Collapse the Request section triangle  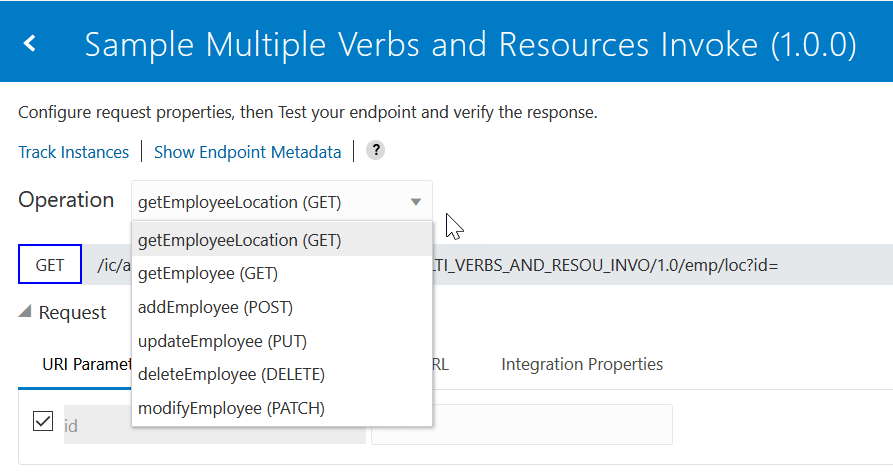point(25,312)
